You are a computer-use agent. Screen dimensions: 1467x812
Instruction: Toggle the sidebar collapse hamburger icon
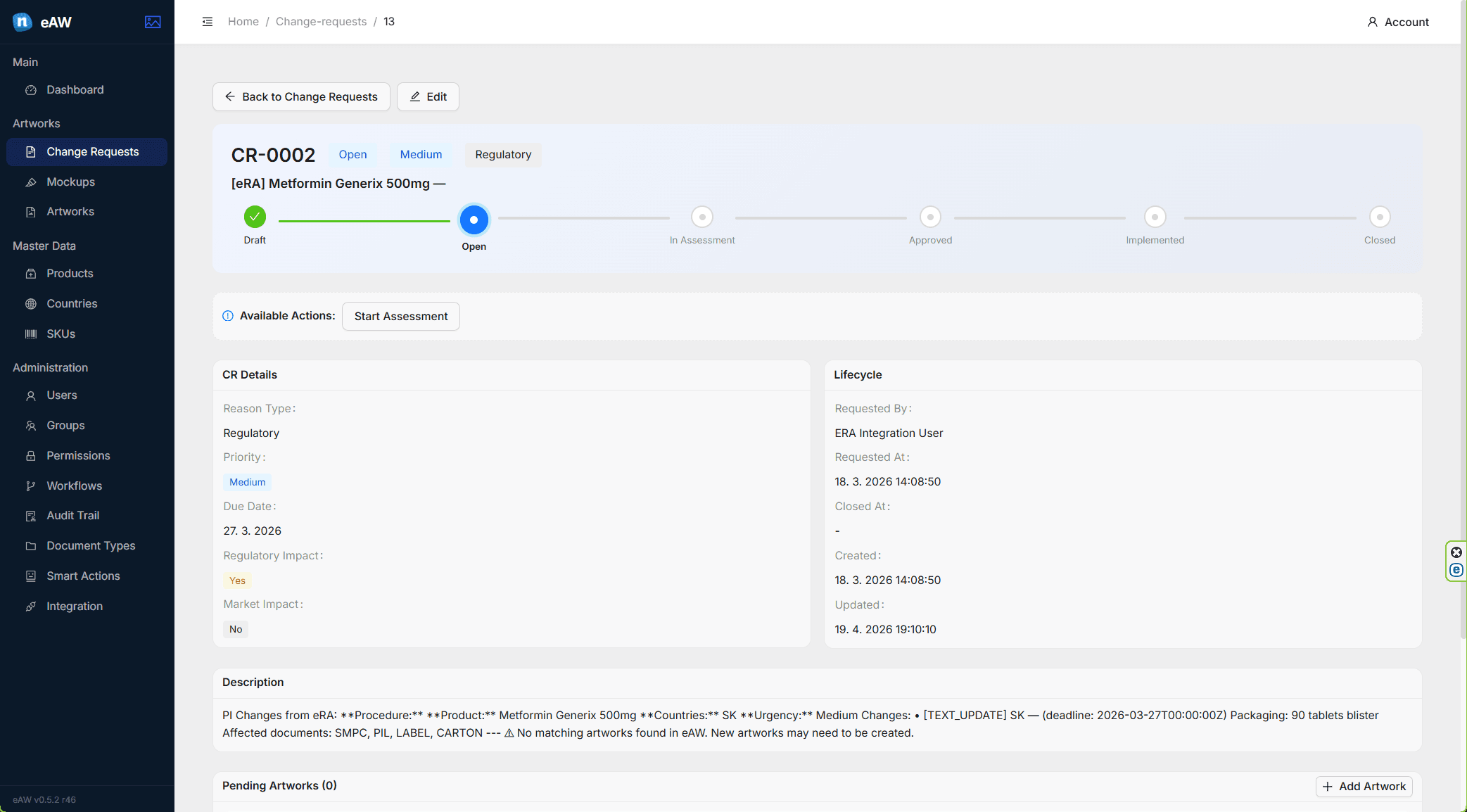point(208,22)
